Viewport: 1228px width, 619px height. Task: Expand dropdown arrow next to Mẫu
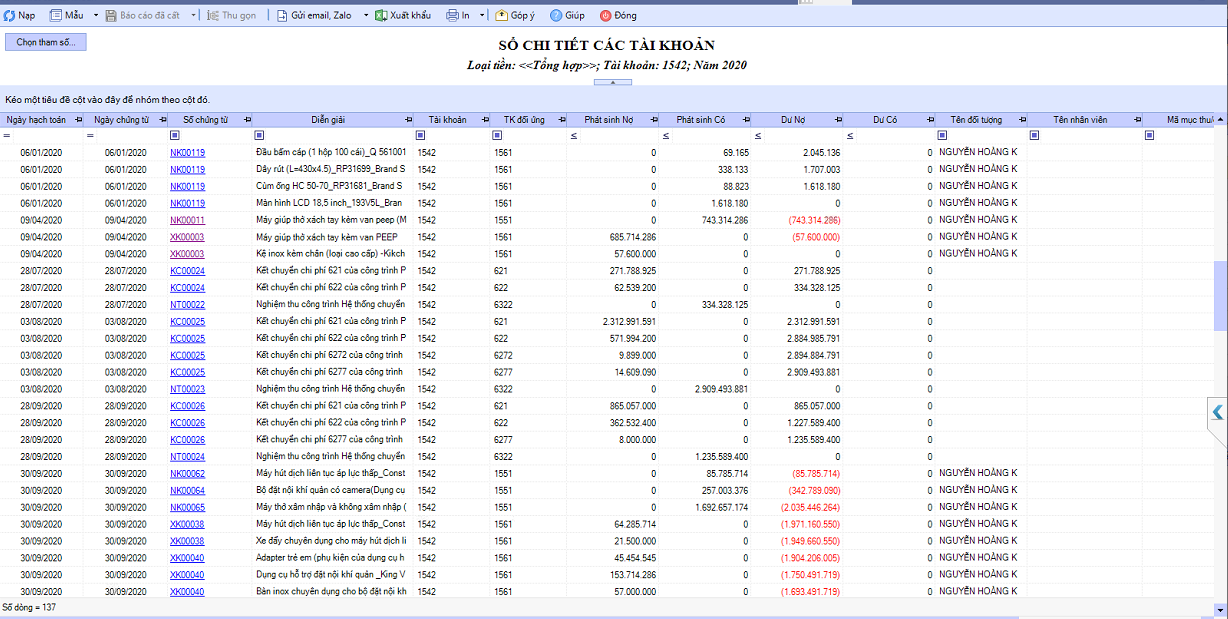(x=96, y=16)
